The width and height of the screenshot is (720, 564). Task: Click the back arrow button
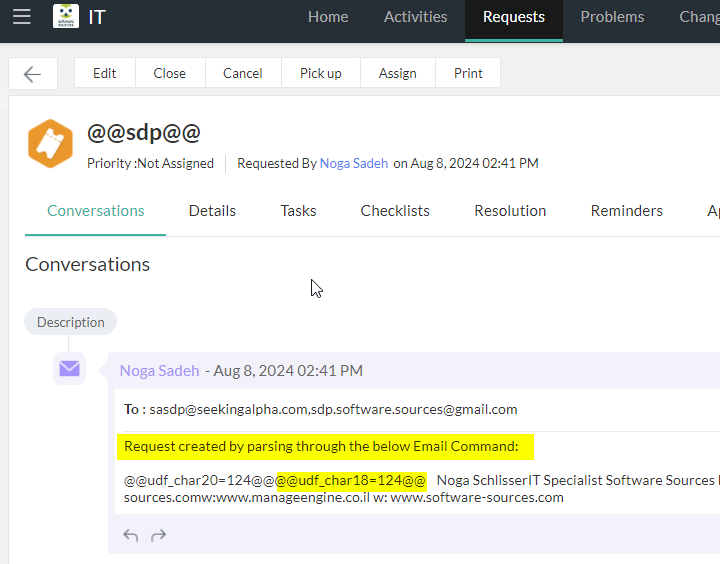click(x=32, y=73)
